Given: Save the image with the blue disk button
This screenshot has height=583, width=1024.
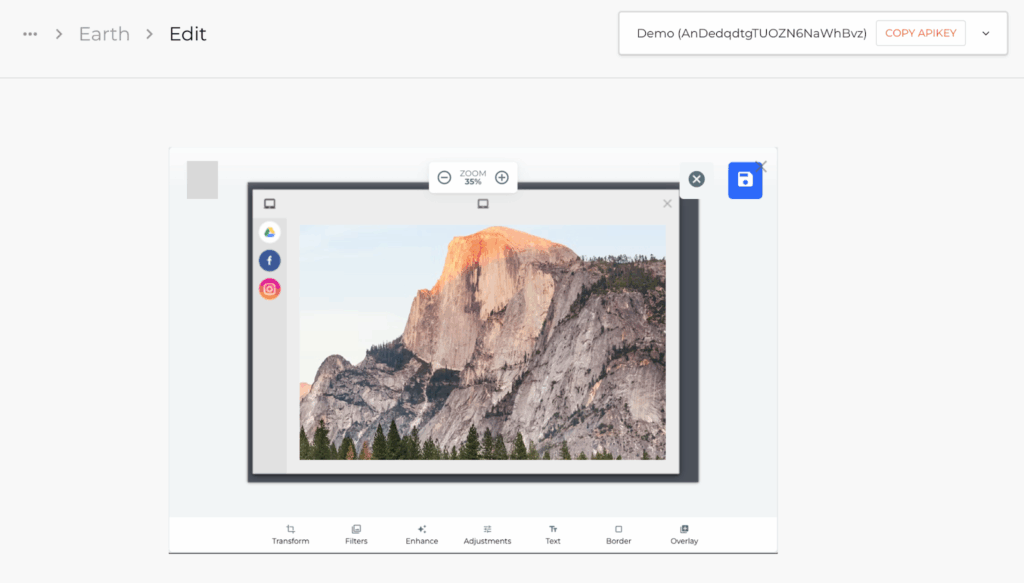Looking at the screenshot, I should [x=744, y=180].
